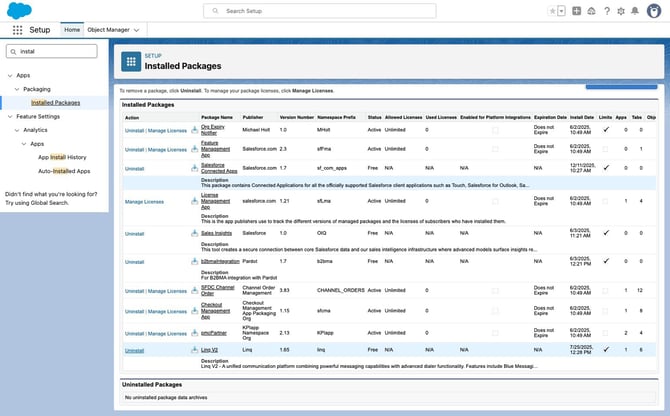
Task: Click 'No uninstalled package data archives' text
Action: pos(166,397)
